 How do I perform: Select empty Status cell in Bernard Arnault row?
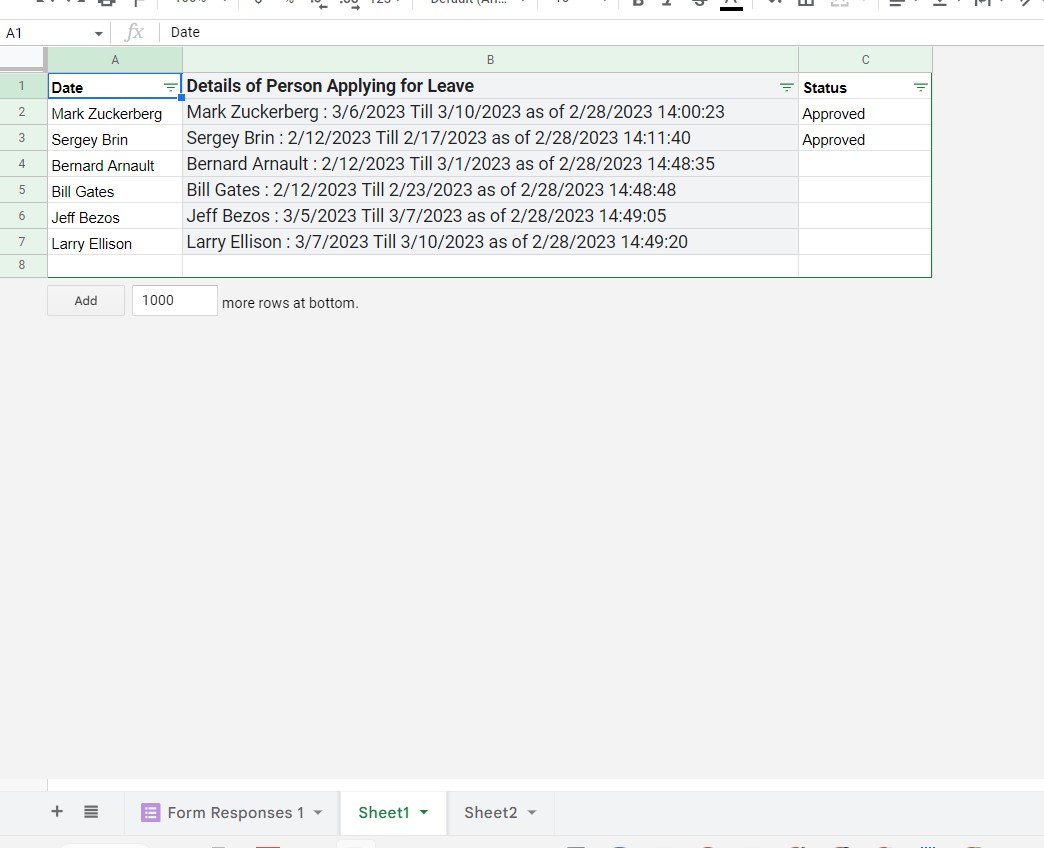864,164
